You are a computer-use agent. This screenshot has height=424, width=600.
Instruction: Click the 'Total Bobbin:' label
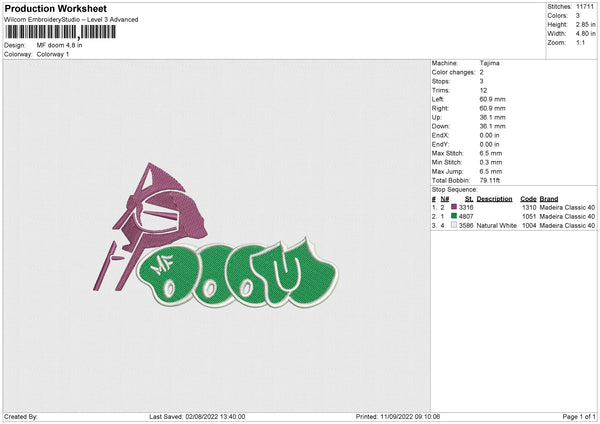coord(451,181)
